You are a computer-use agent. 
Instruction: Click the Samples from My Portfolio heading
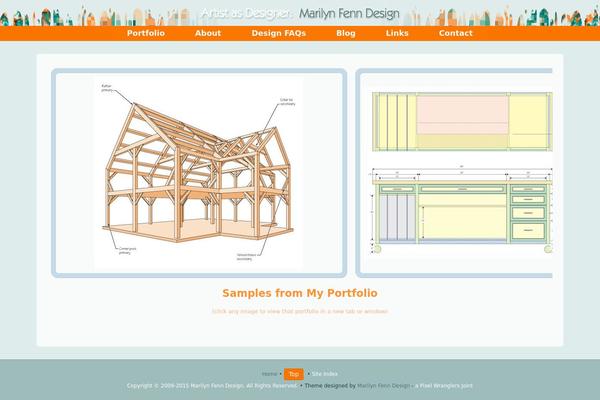point(300,293)
